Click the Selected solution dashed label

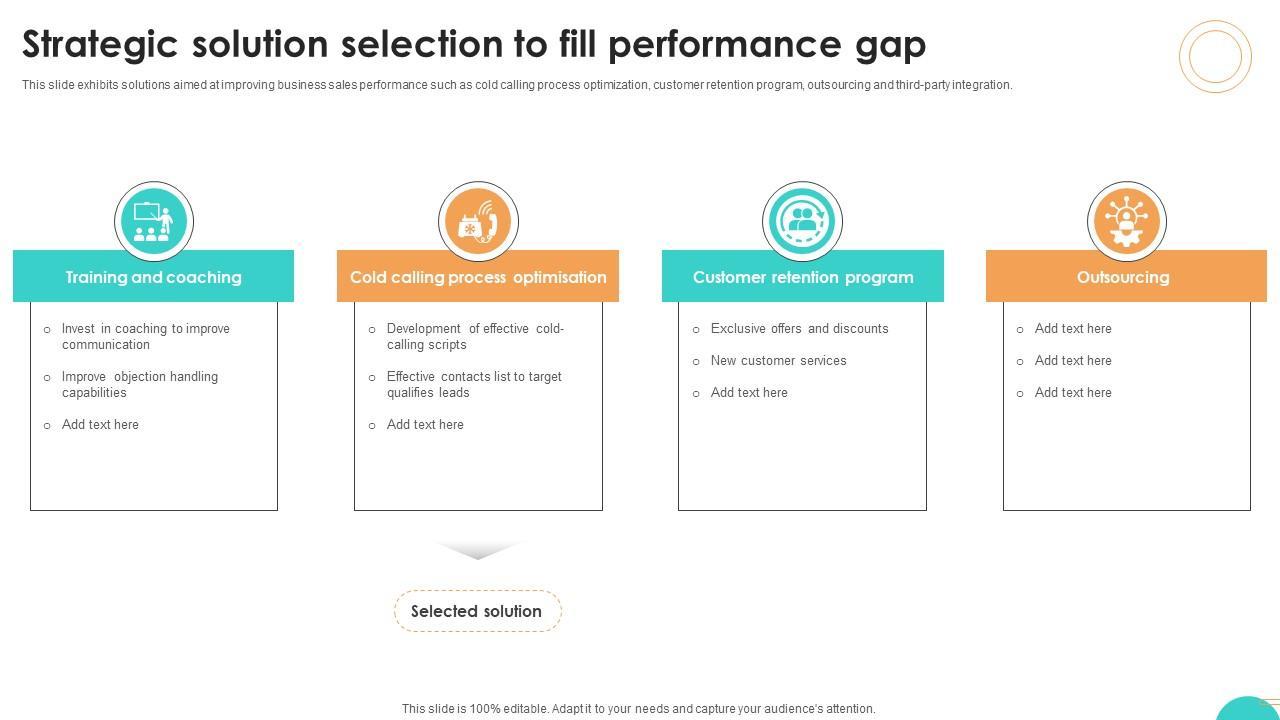477,611
